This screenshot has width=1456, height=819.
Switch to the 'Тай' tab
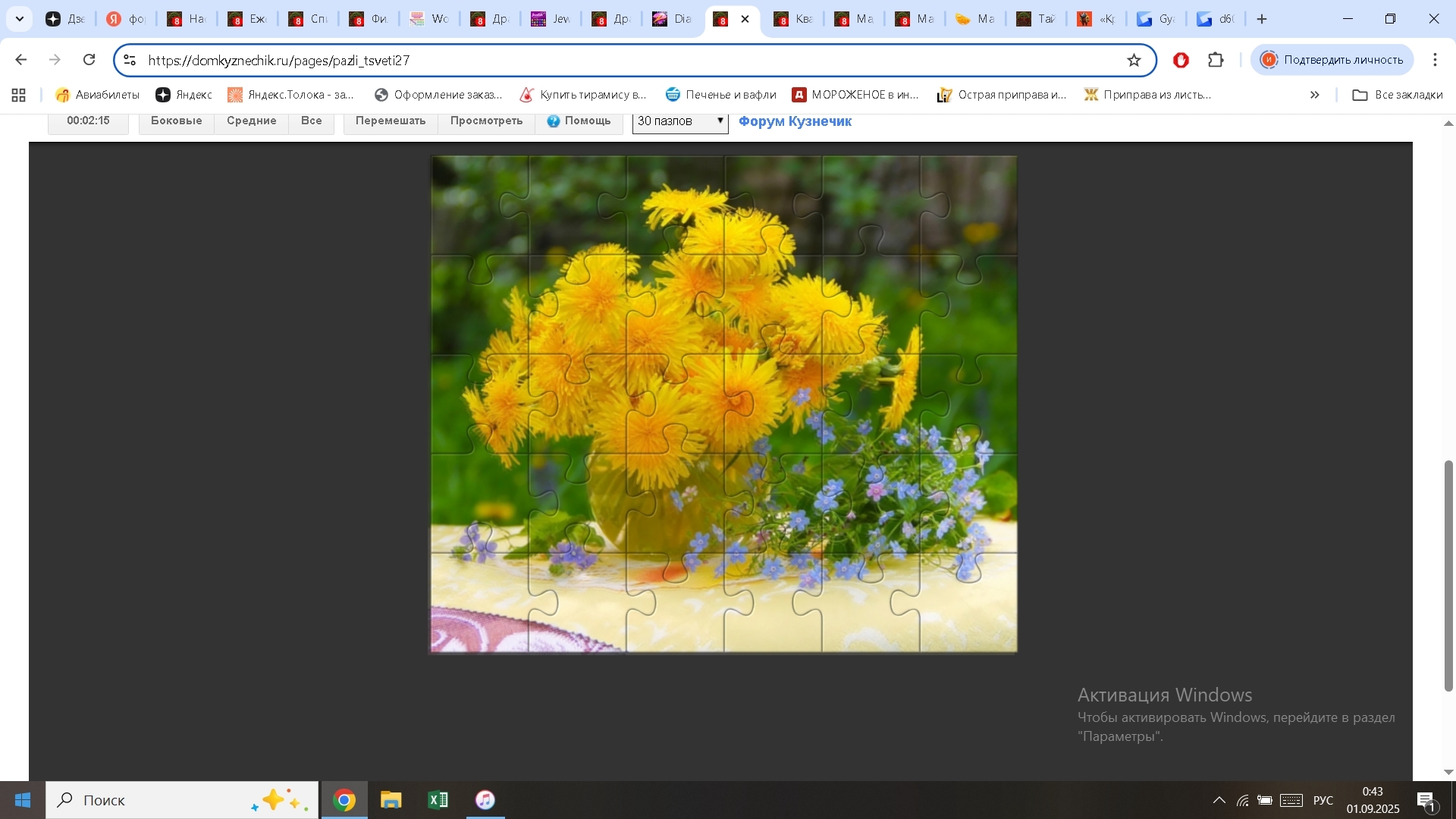coord(1036,19)
